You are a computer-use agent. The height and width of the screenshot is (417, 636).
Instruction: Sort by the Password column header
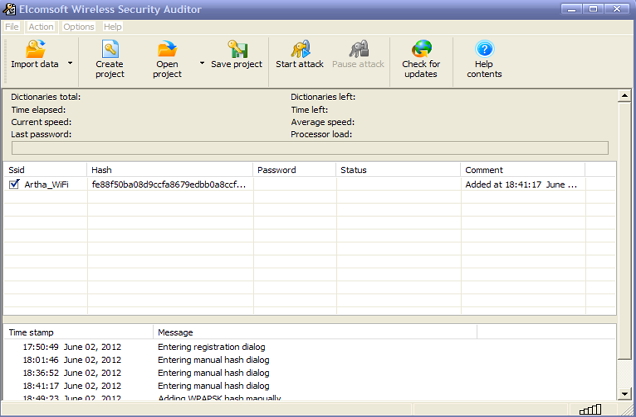(x=294, y=170)
